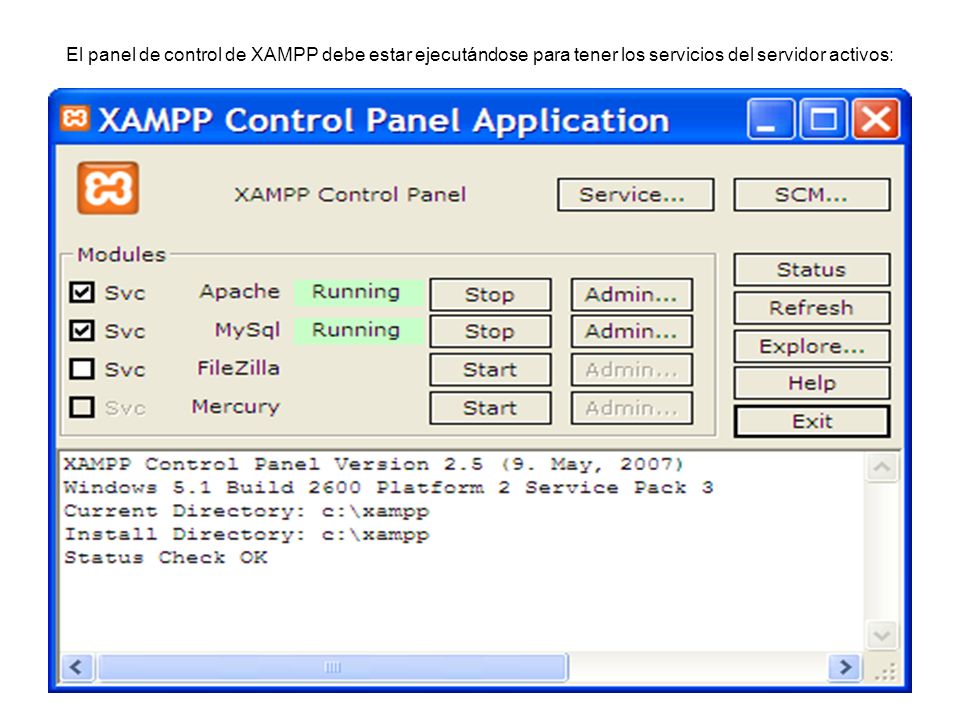Click the Refresh button
Viewport: 960px width, 720px height.
tap(812, 307)
